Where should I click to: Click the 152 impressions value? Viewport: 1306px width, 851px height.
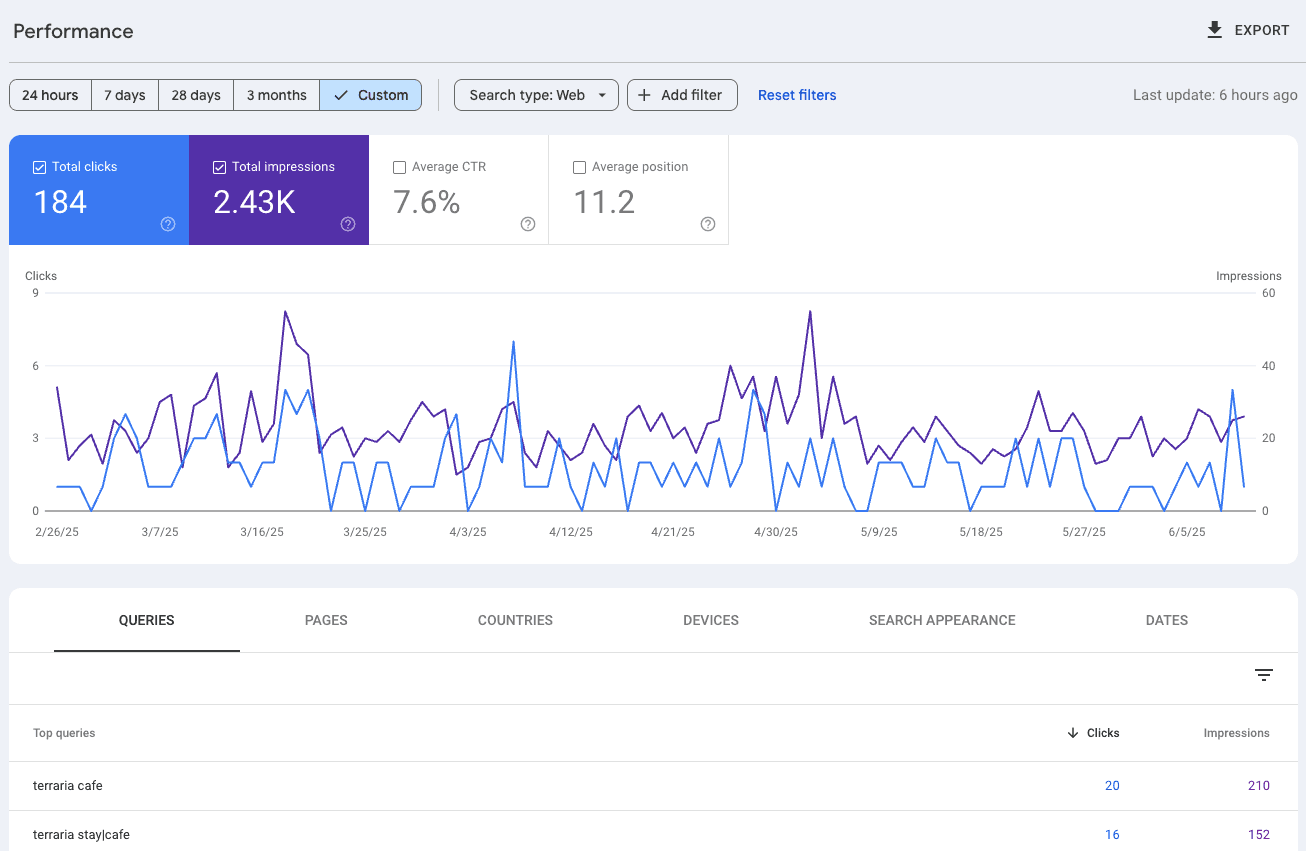[1259, 834]
